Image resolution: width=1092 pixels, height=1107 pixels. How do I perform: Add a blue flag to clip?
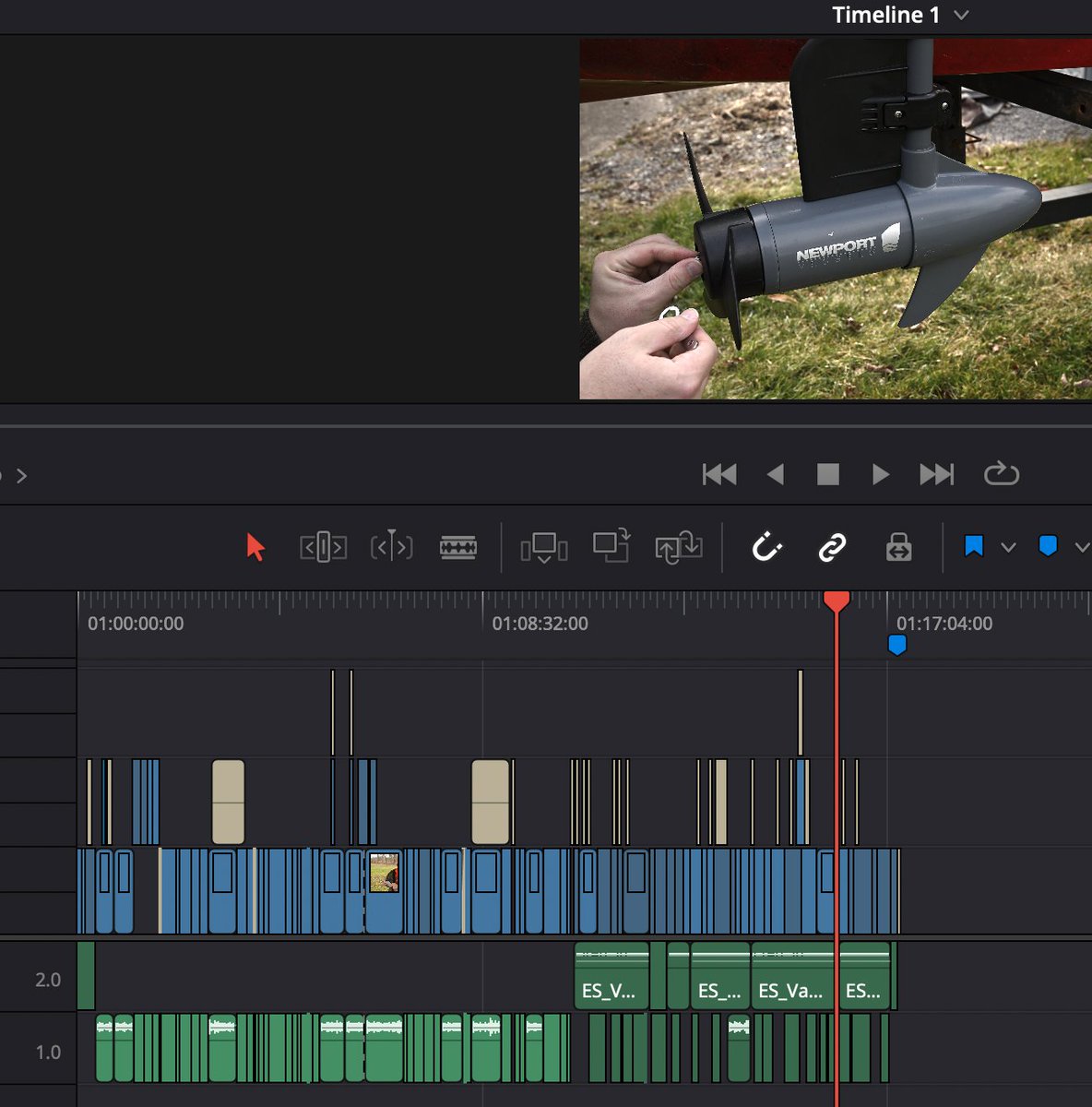[973, 546]
